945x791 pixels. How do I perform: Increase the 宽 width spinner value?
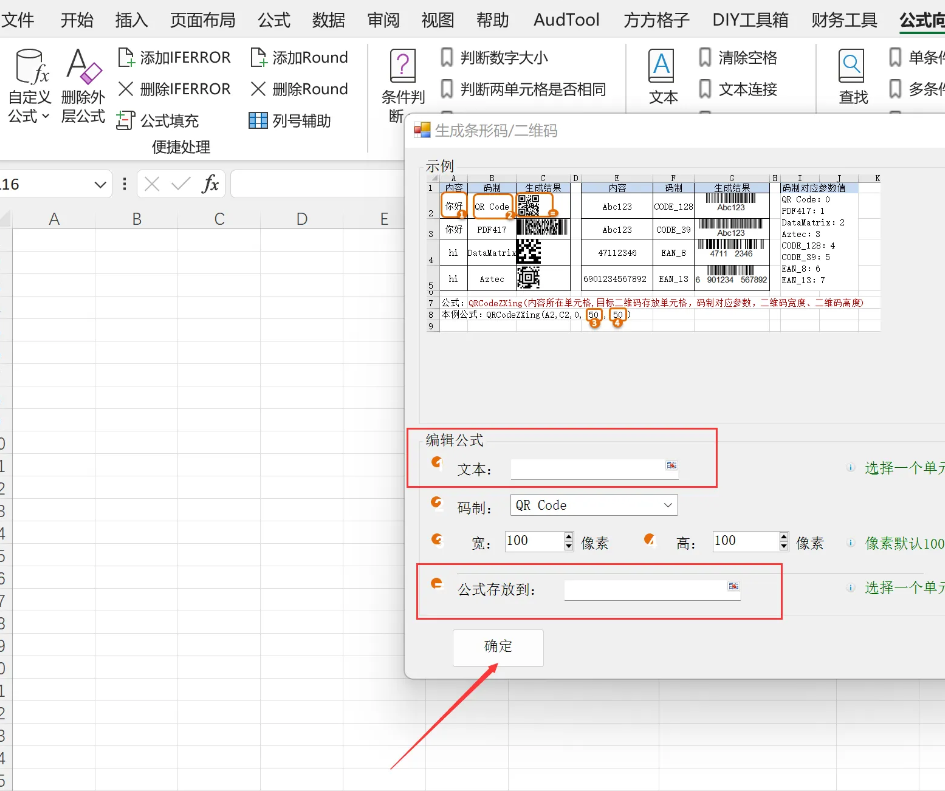click(x=569, y=536)
